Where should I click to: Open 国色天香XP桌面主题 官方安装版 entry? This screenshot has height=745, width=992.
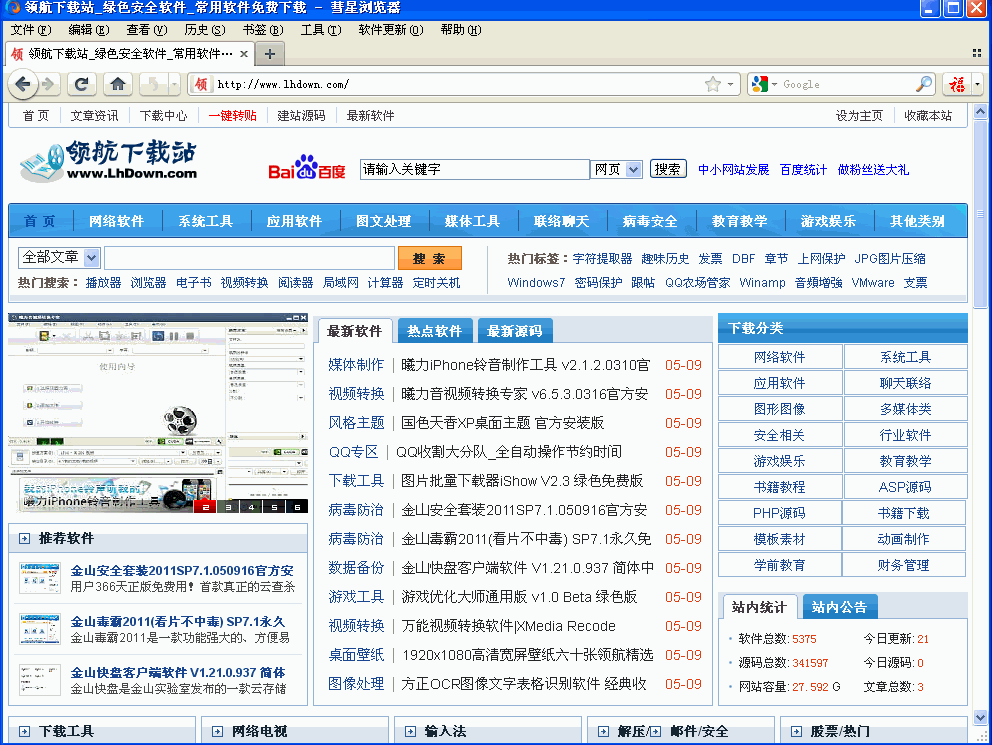click(502, 422)
